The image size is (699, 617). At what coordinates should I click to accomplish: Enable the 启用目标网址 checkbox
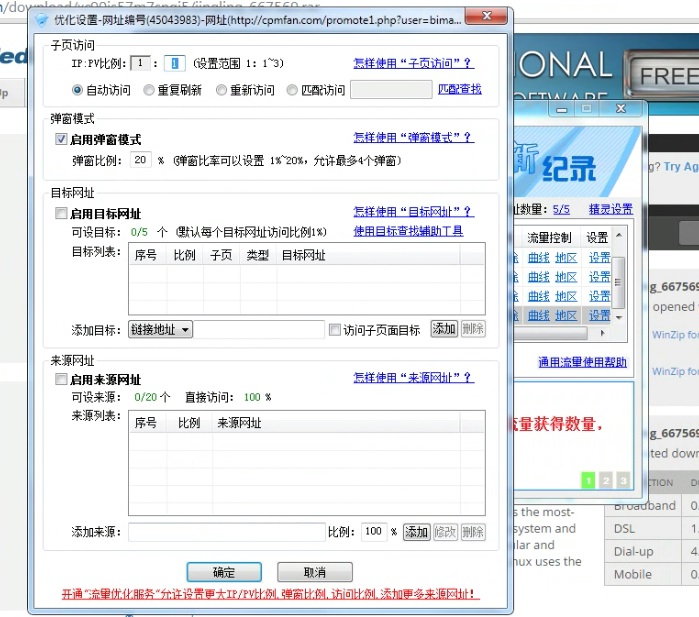61,213
